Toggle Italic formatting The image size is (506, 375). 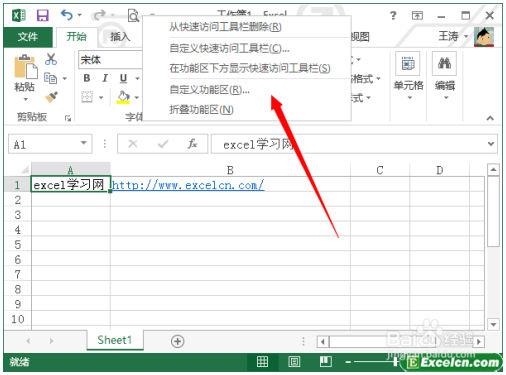(105, 78)
